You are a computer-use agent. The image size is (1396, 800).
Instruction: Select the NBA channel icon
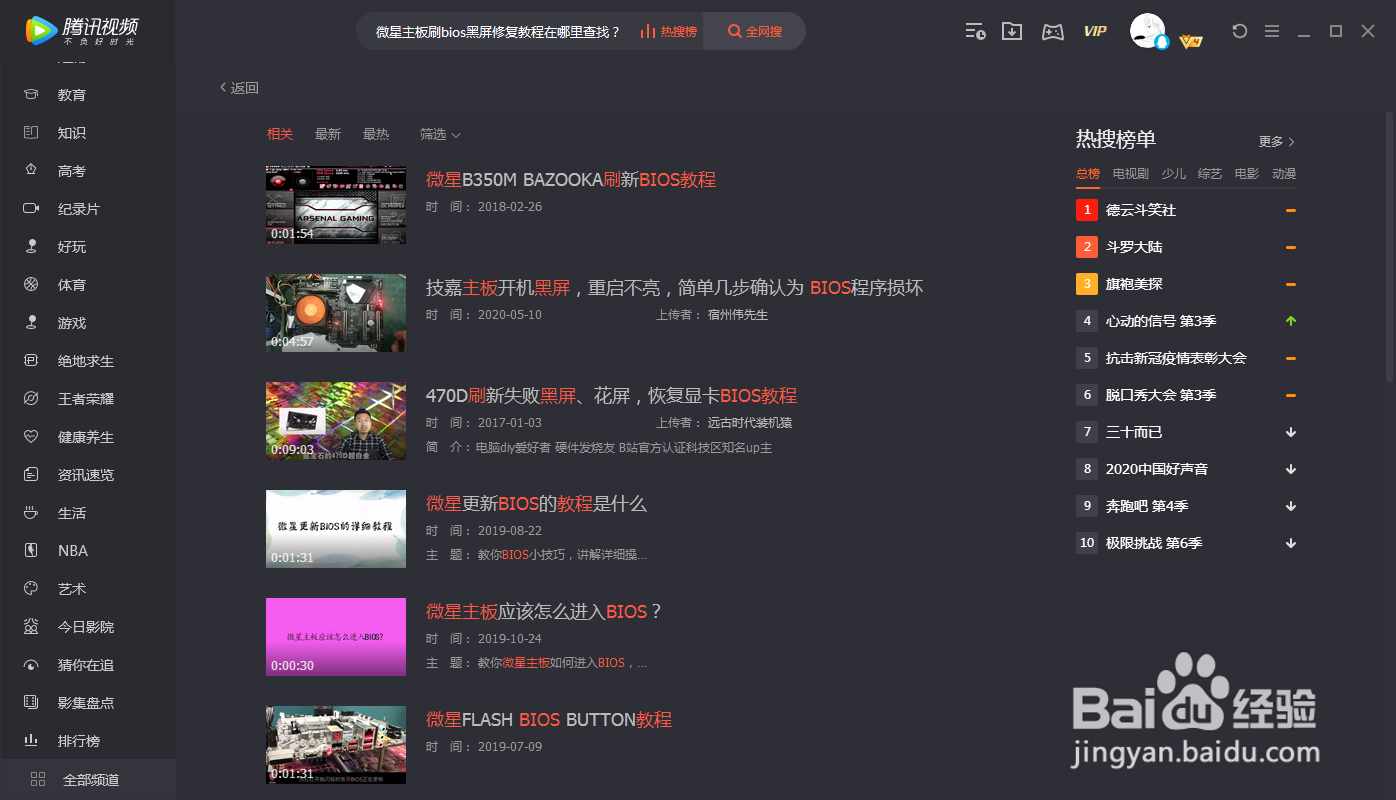pos(31,551)
